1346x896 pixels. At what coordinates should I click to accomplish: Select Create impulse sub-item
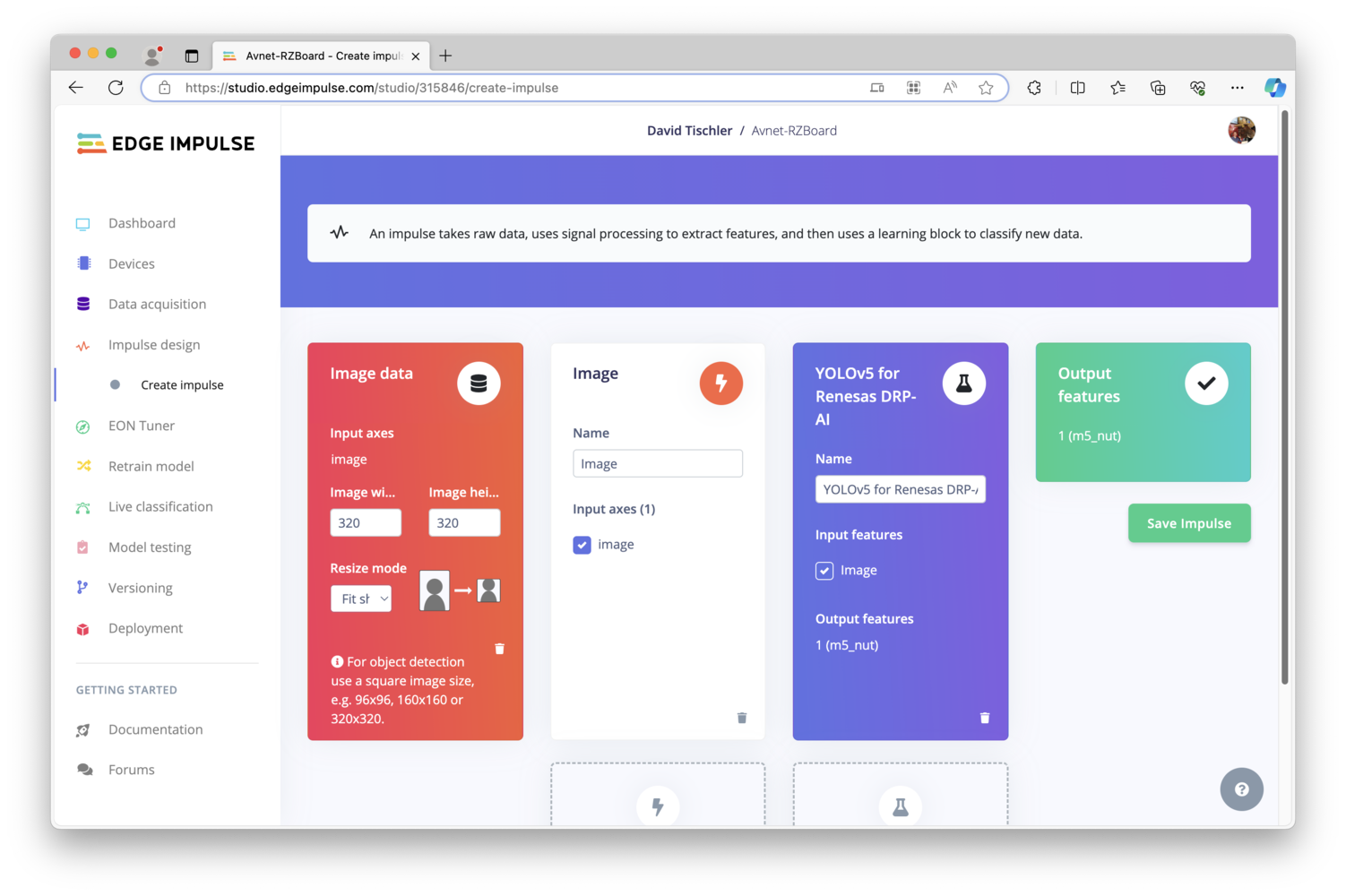pyautogui.click(x=182, y=385)
